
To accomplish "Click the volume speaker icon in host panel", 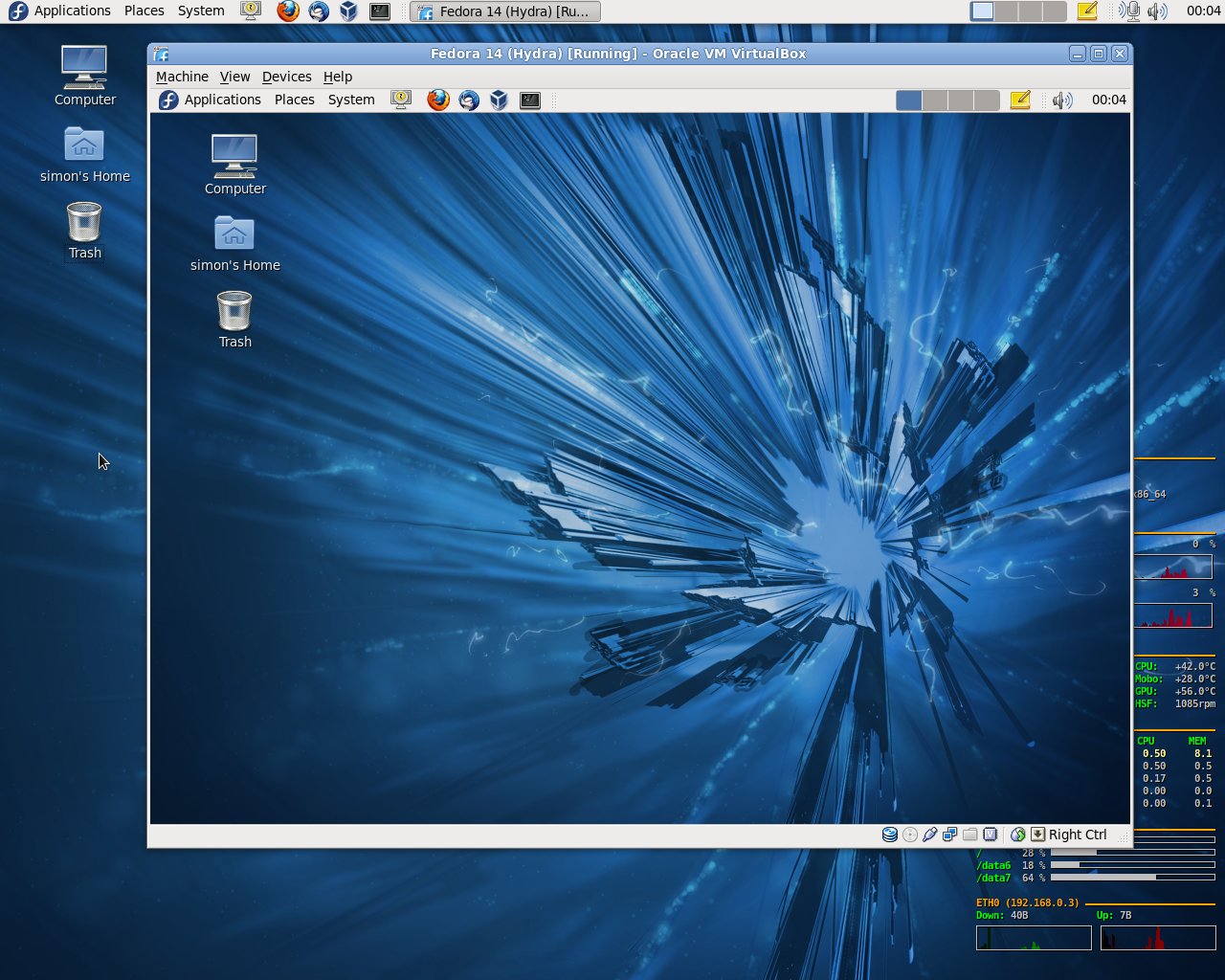I will (1157, 11).
